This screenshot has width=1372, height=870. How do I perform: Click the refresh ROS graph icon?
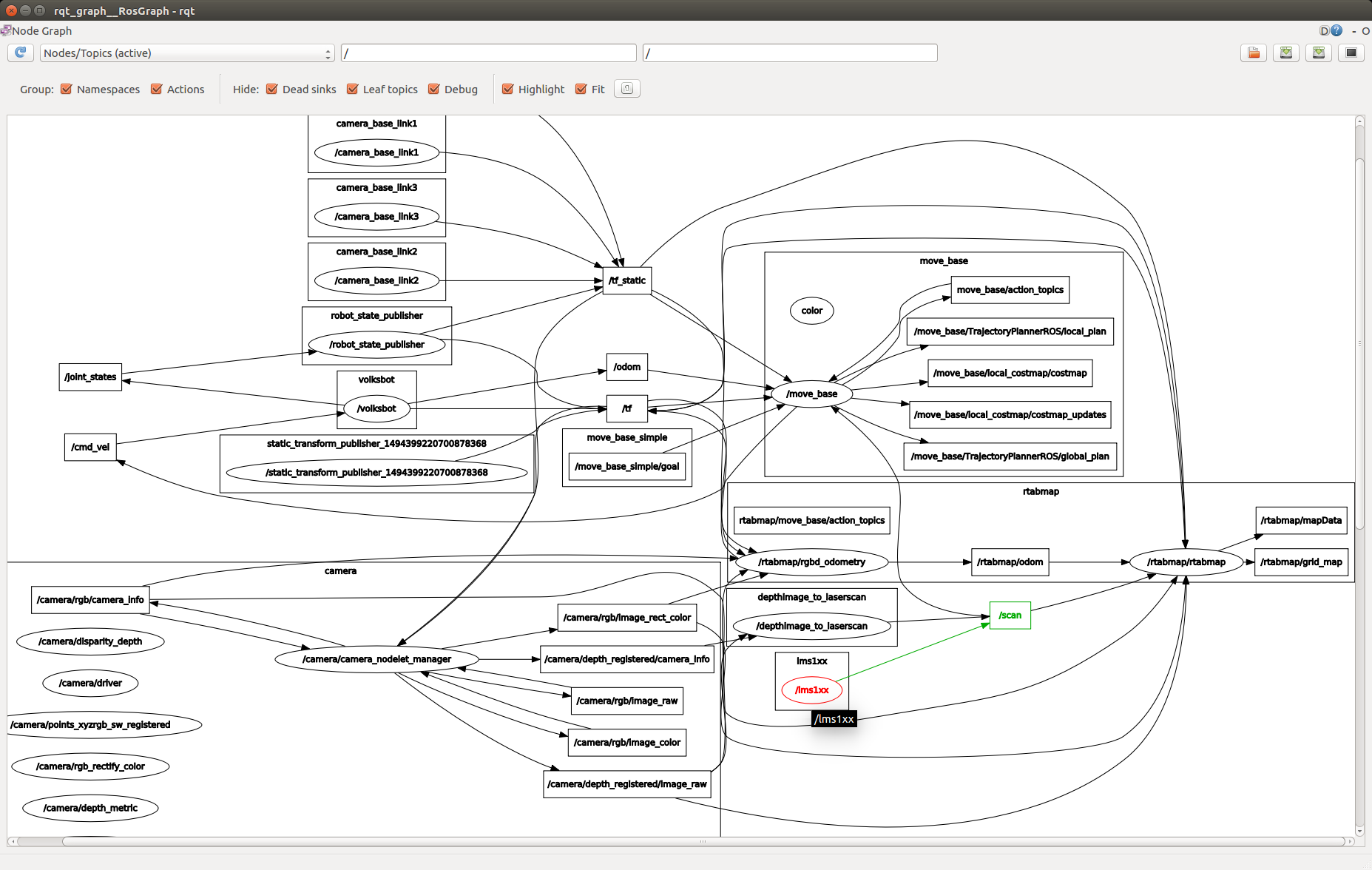[x=21, y=53]
